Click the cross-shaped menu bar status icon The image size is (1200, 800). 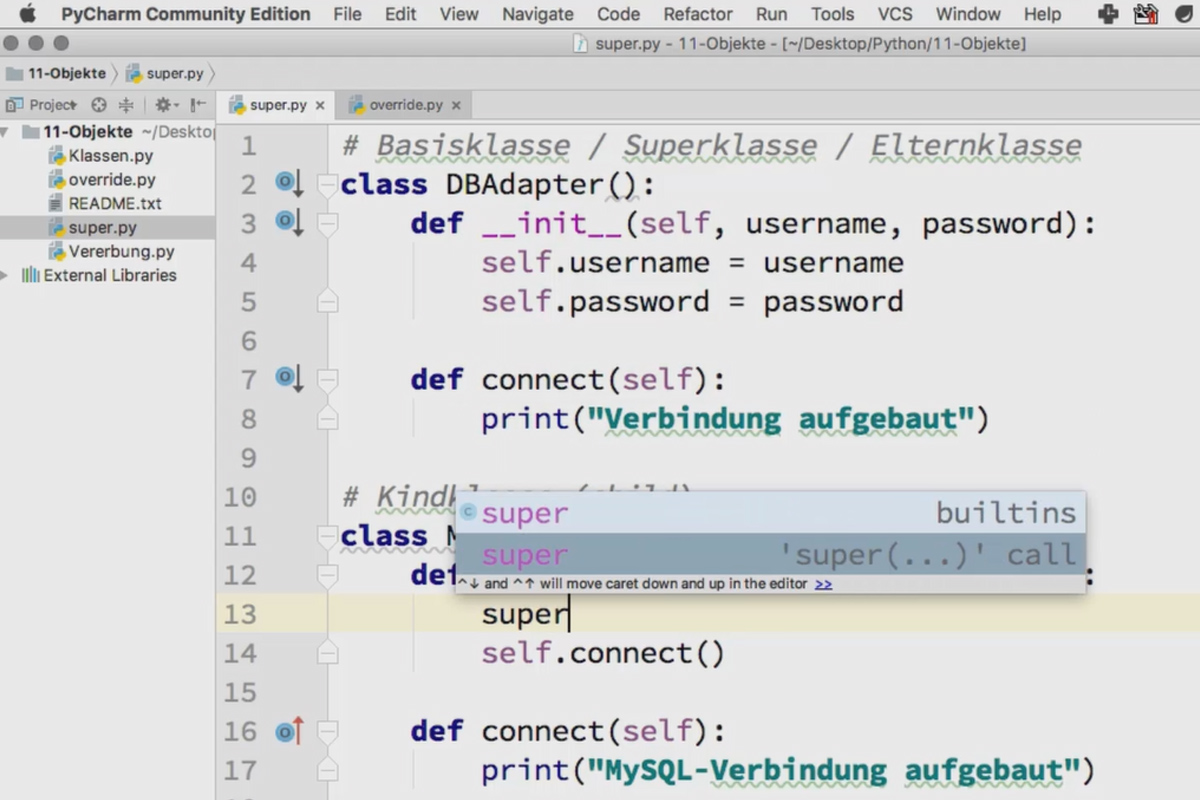(x=1108, y=14)
